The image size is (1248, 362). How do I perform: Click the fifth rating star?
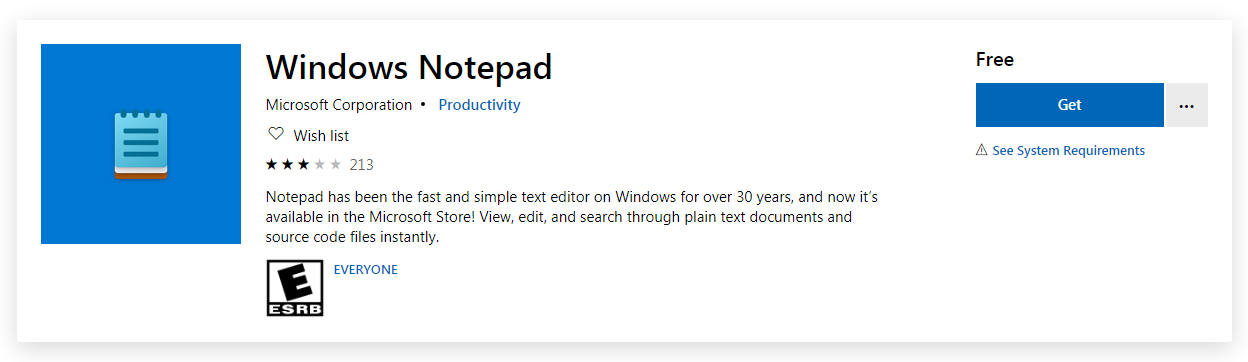336,164
